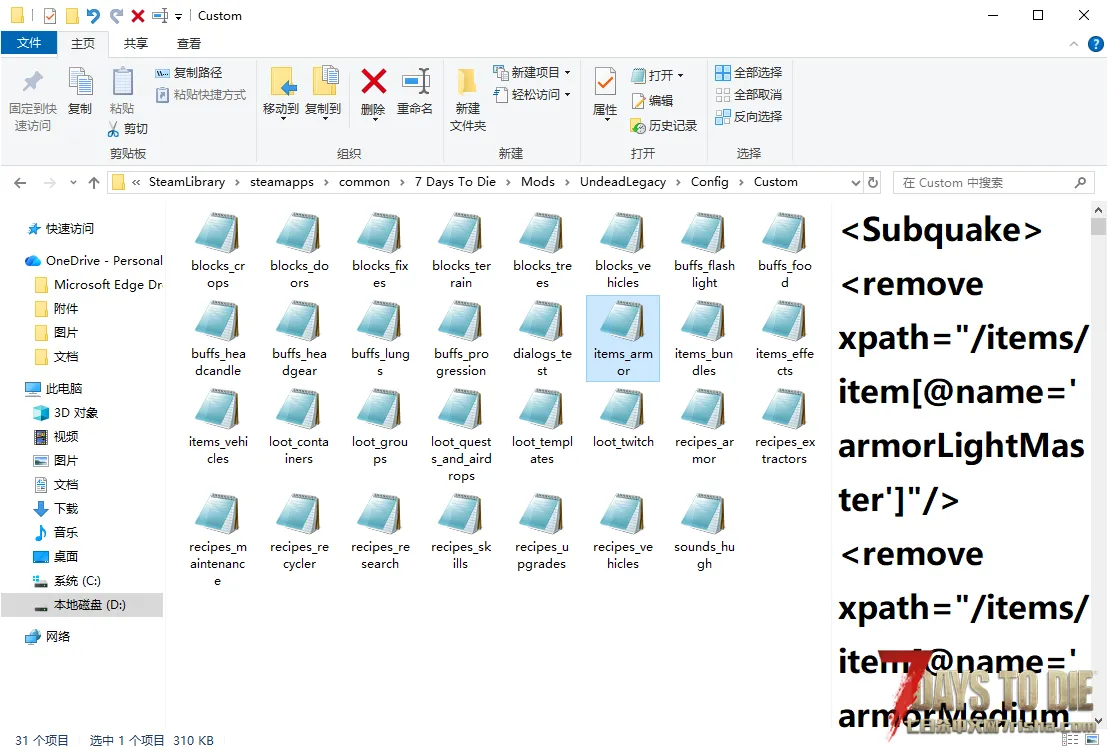
Task: Click the Properties checkmark icon
Action: [605, 83]
